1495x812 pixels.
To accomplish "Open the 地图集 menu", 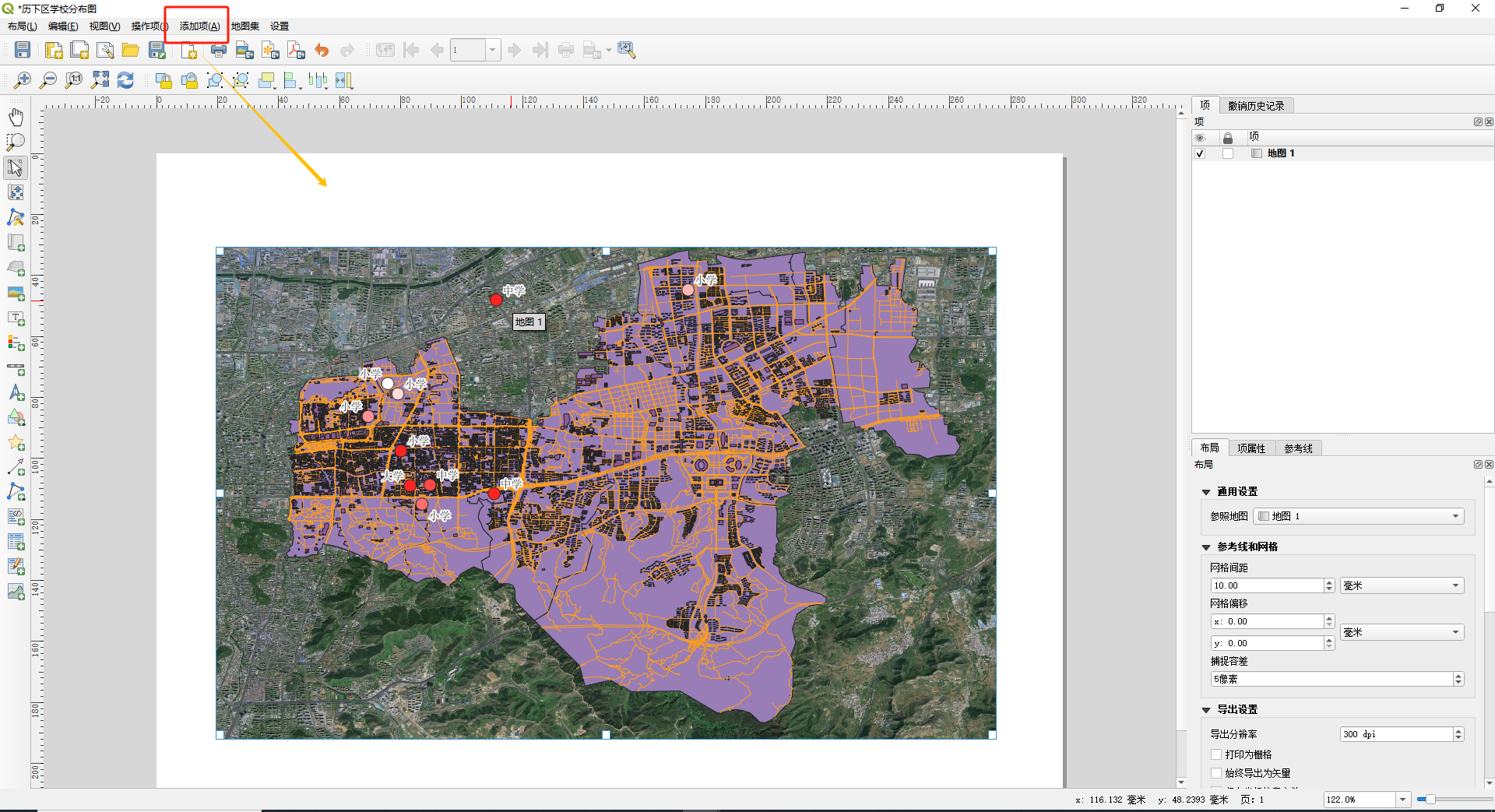I will point(245,26).
